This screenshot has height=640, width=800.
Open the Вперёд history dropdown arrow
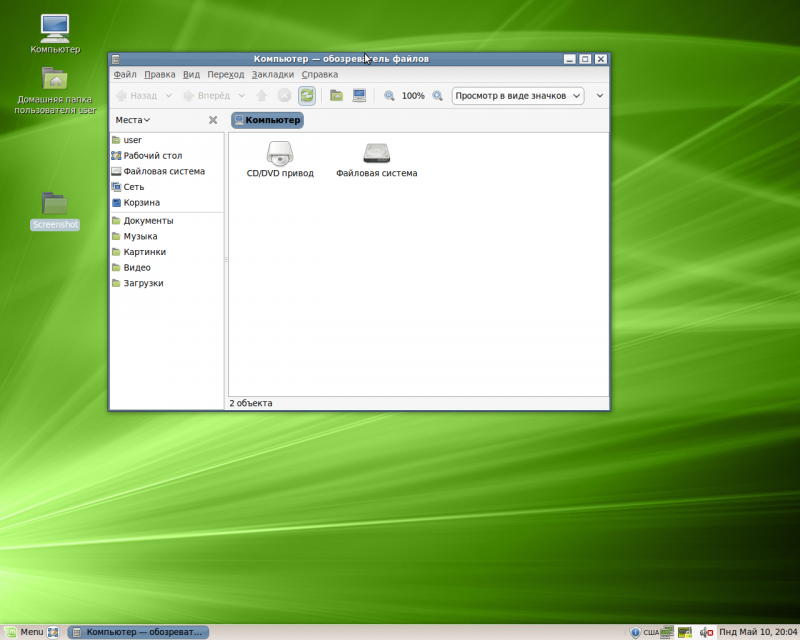tap(242, 95)
